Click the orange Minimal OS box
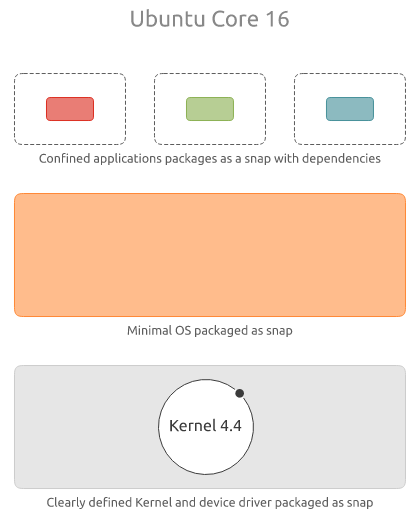 coord(210,255)
